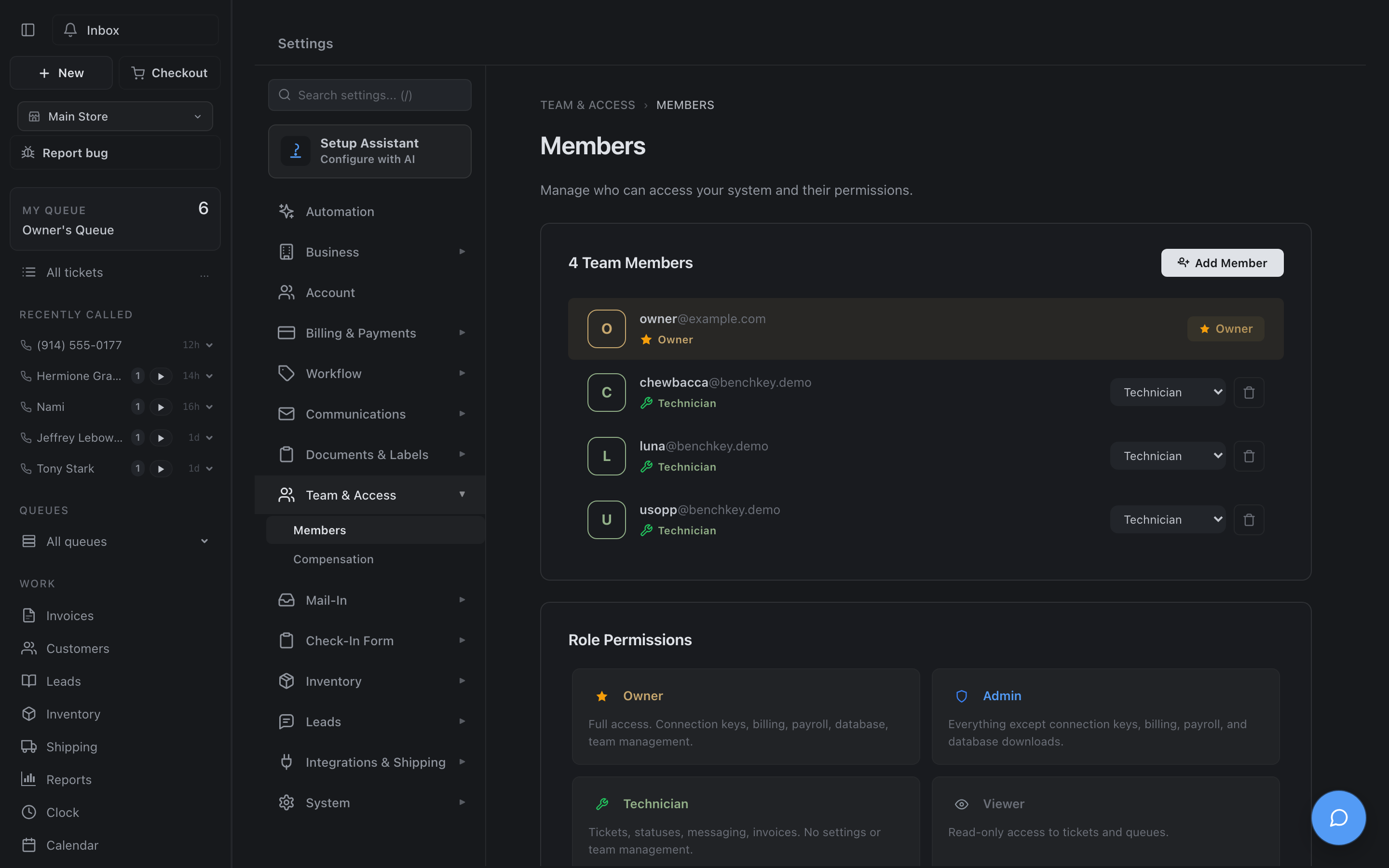Remove member luna with trash icon
The height and width of the screenshot is (868, 1389).
point(1249,456)
